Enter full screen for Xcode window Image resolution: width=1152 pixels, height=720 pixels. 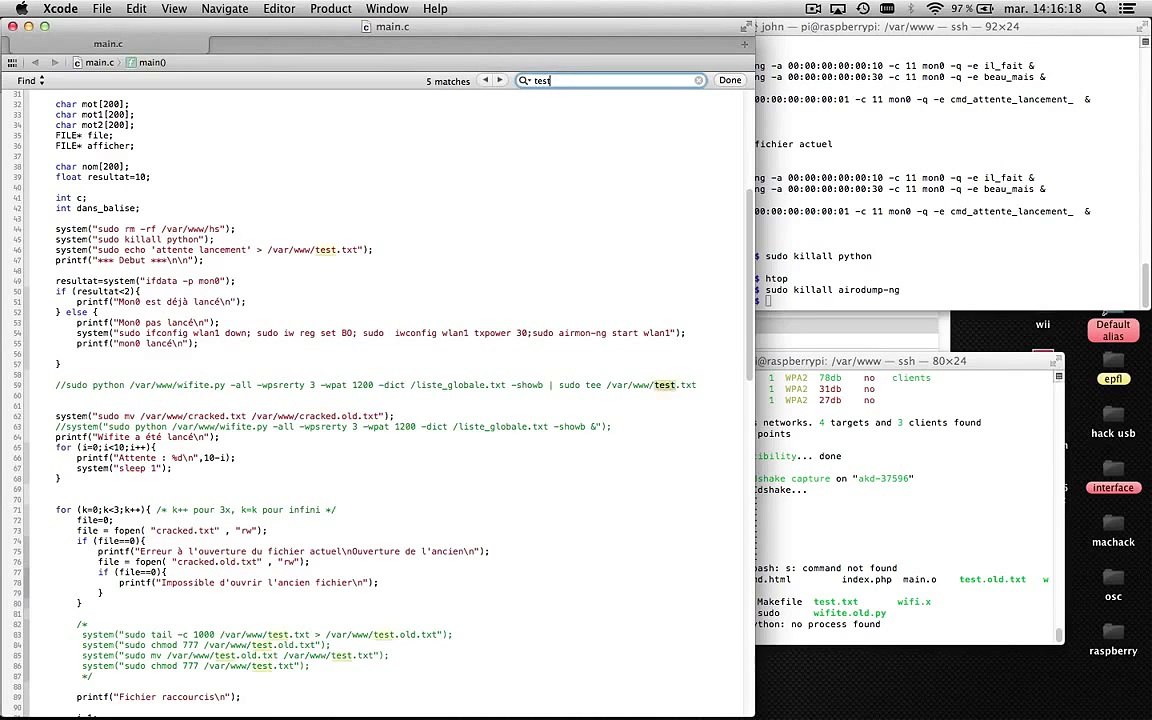(746, 26)
